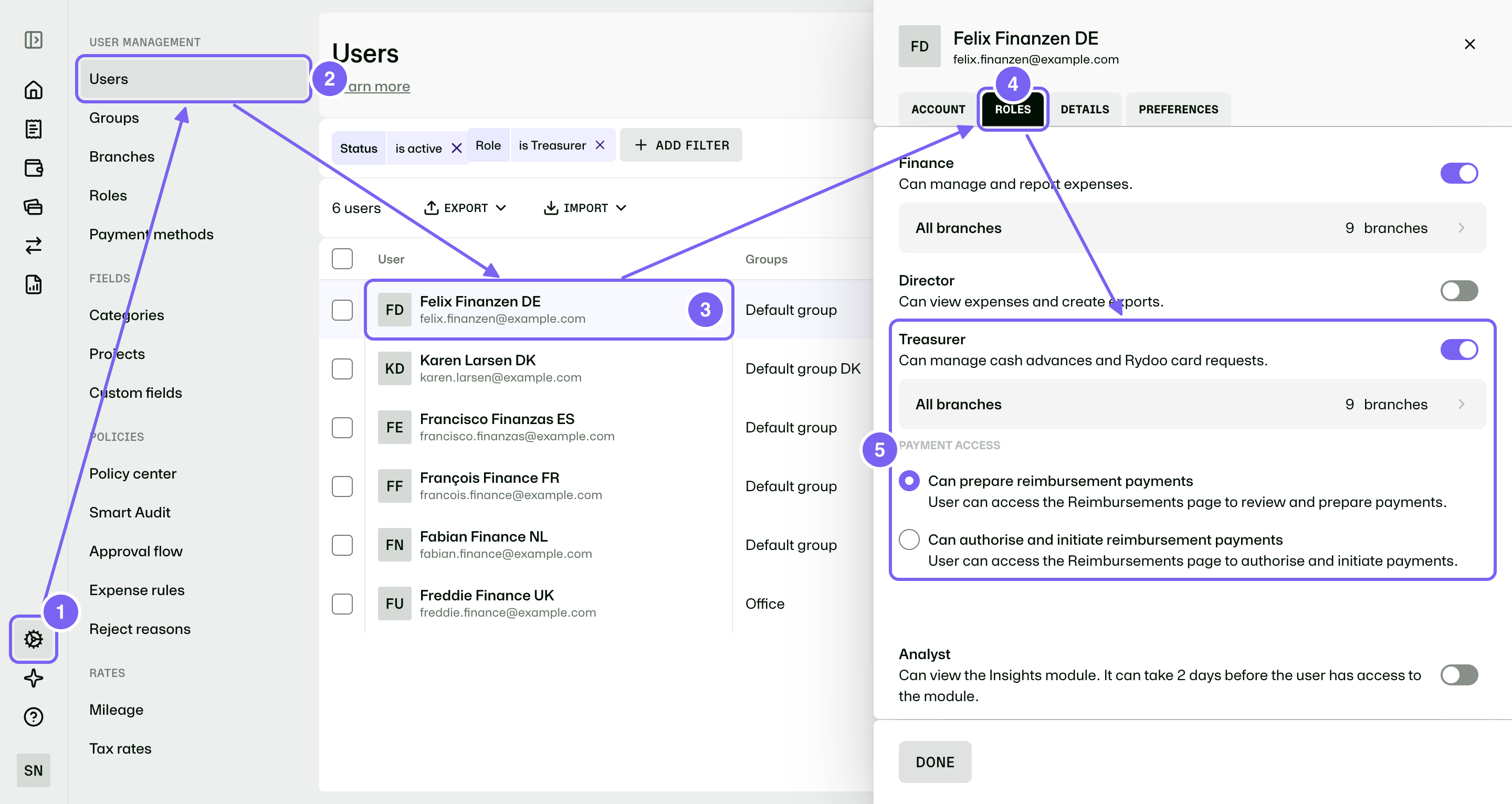Viewport: 1512px width, 804px height.
Task: Close the Felix Finanzen DE panel
Action: pos(1469,44)
